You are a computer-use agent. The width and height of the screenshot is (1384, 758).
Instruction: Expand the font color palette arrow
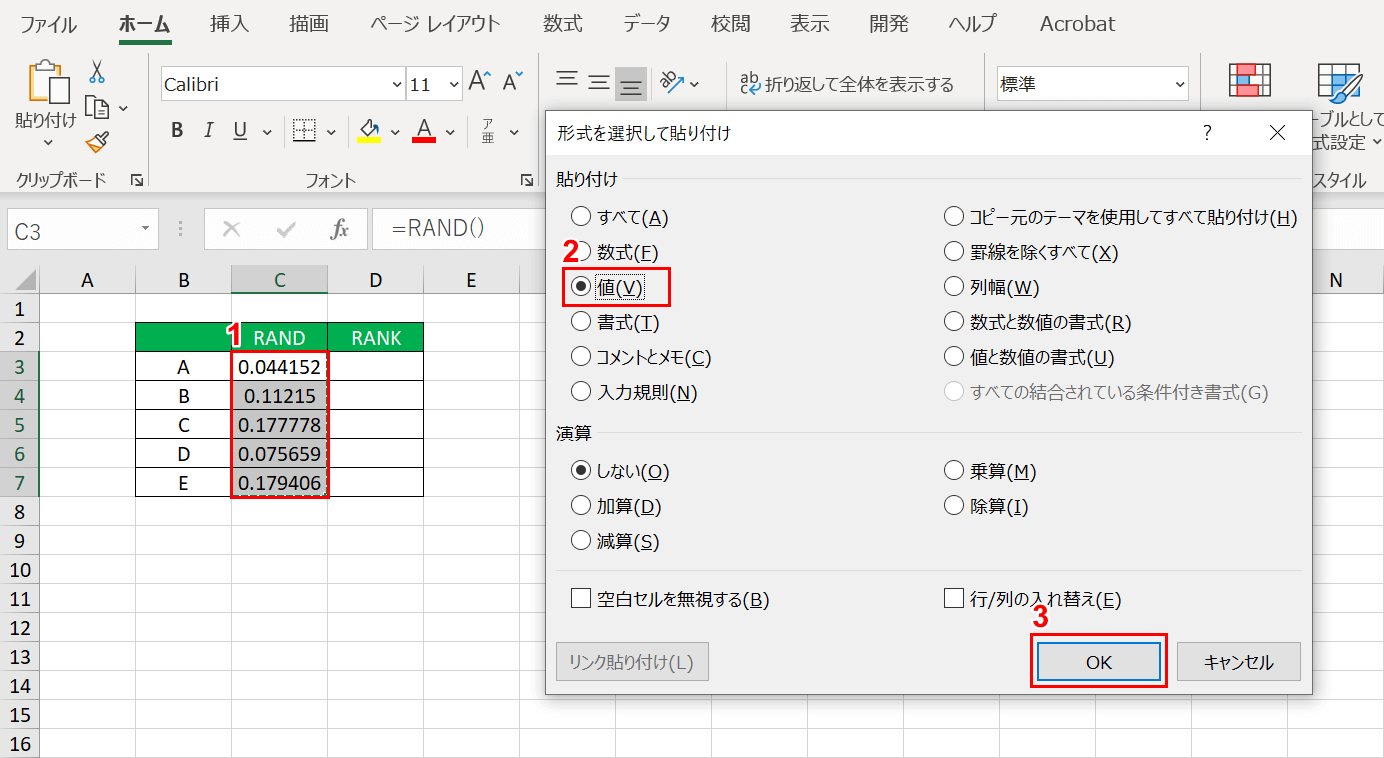(450, 131)
